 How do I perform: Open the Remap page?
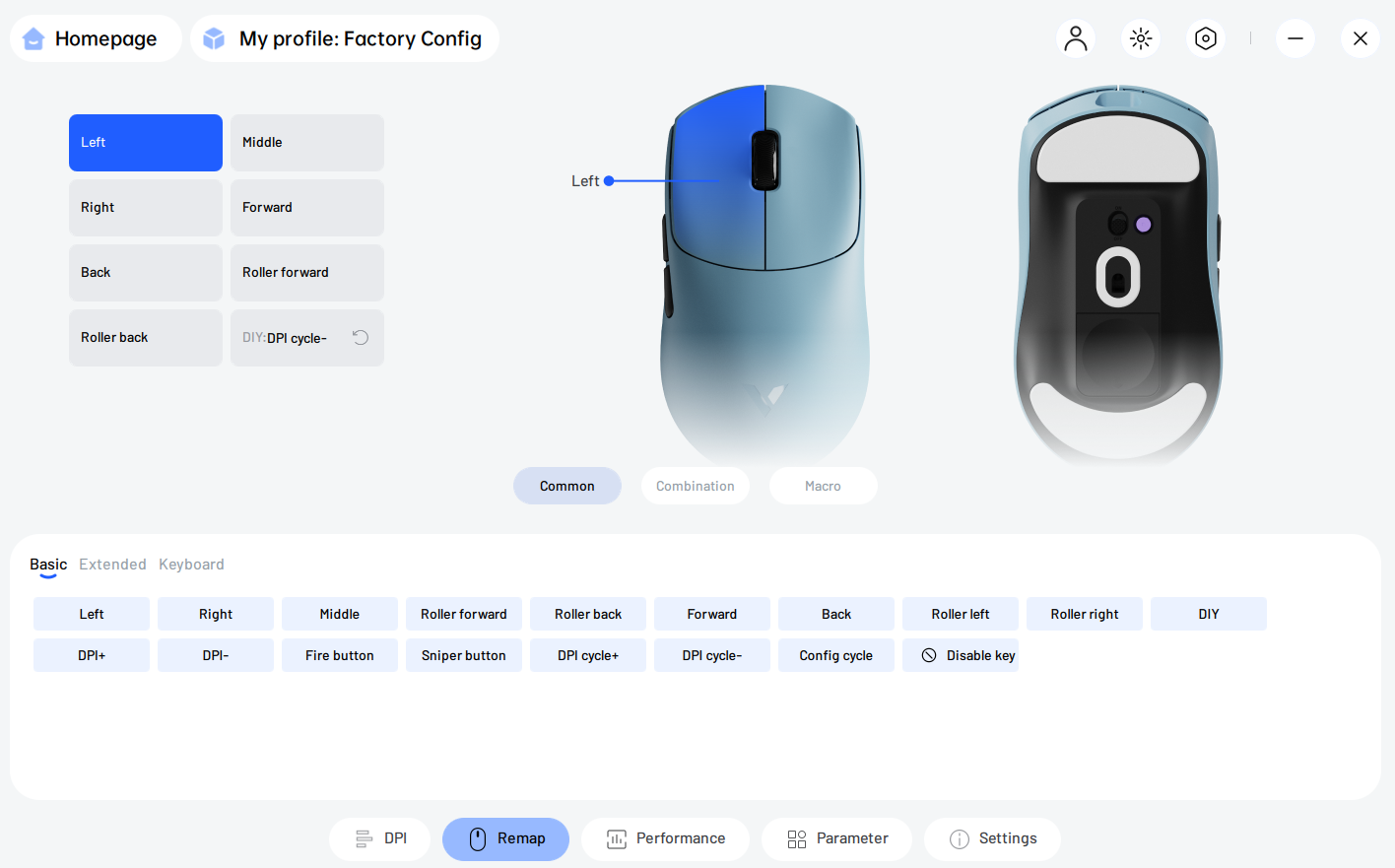505,838
